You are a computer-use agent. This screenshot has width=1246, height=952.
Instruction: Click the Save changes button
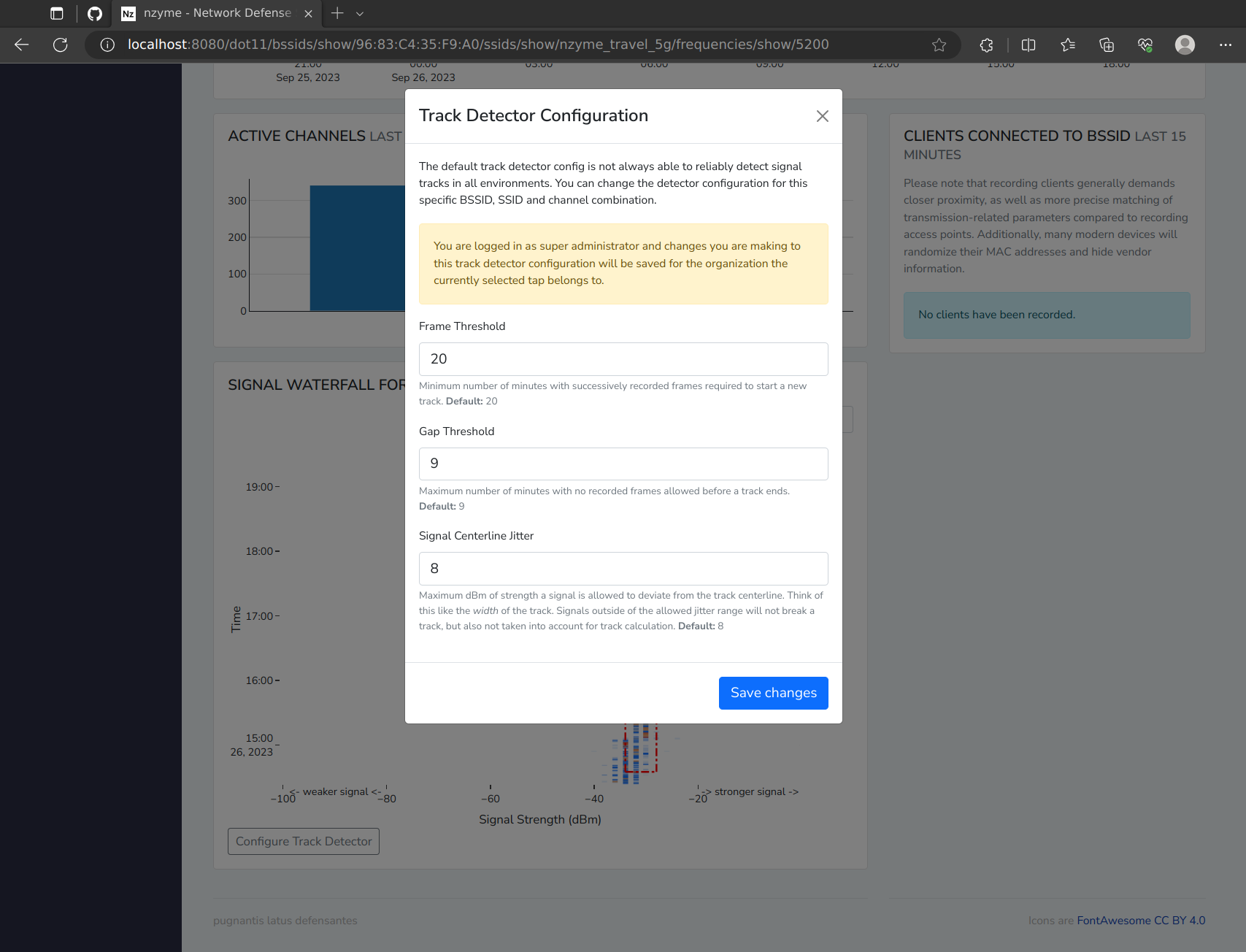tap(773, 693)
